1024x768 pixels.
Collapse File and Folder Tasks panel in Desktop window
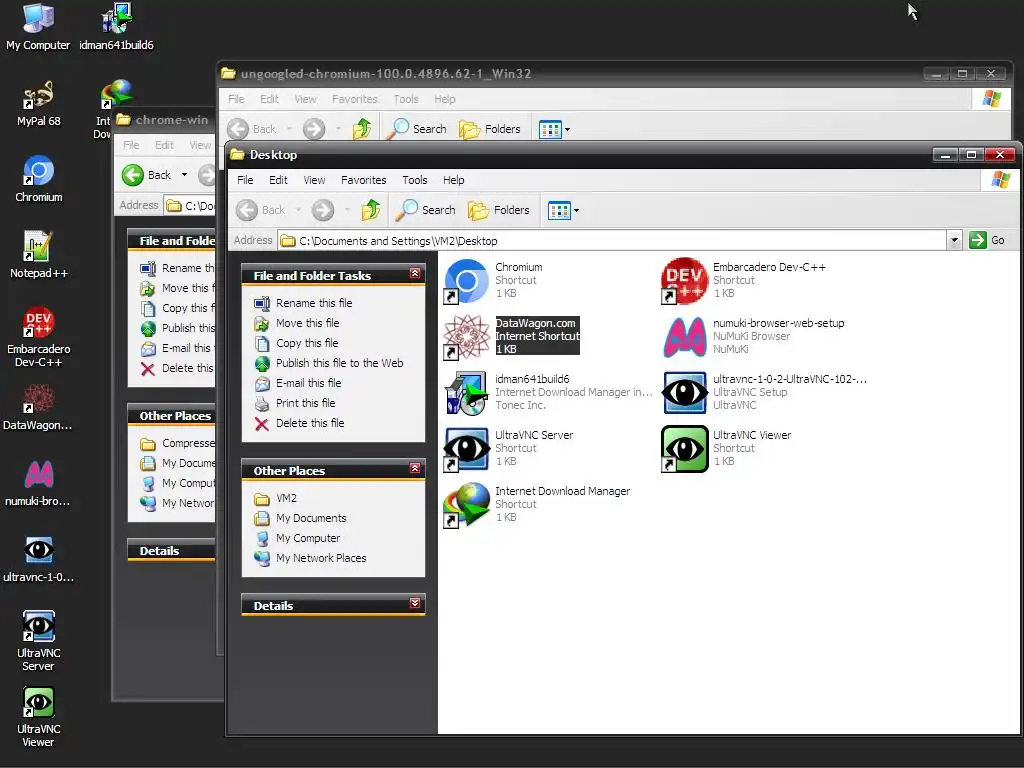pos(415,273)
